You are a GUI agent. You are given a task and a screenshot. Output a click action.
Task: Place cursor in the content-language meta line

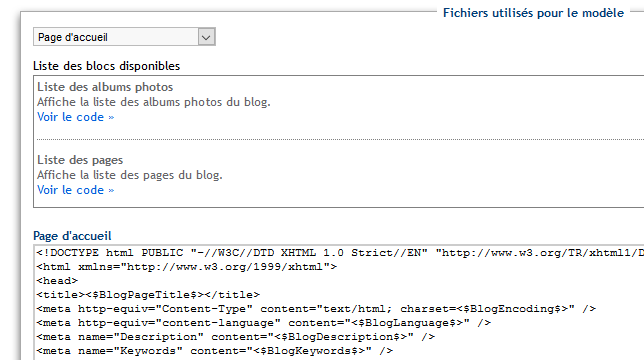click(x=264, y=323)
